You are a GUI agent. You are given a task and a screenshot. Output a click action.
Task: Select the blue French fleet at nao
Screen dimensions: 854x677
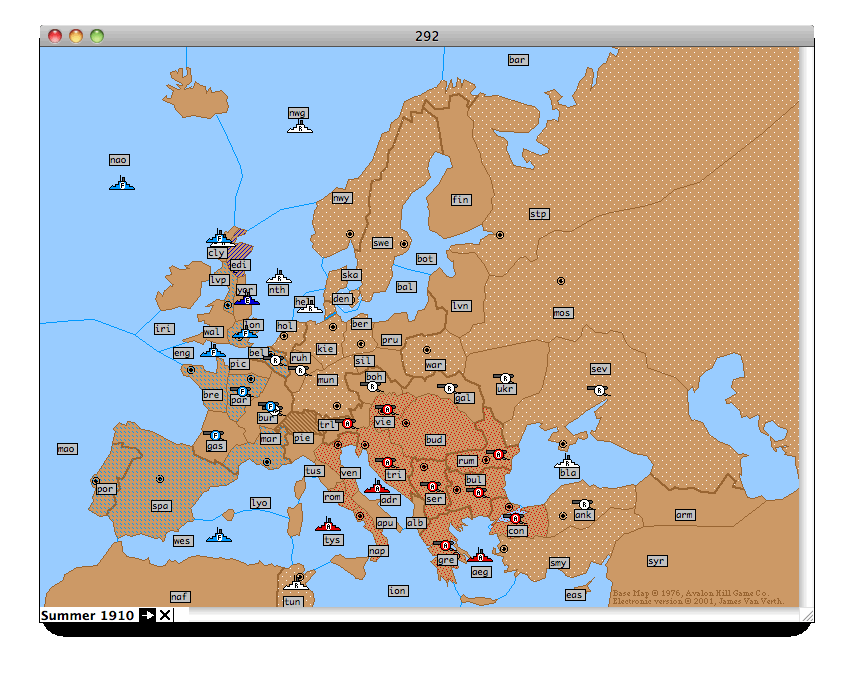[x=122, y=184]
